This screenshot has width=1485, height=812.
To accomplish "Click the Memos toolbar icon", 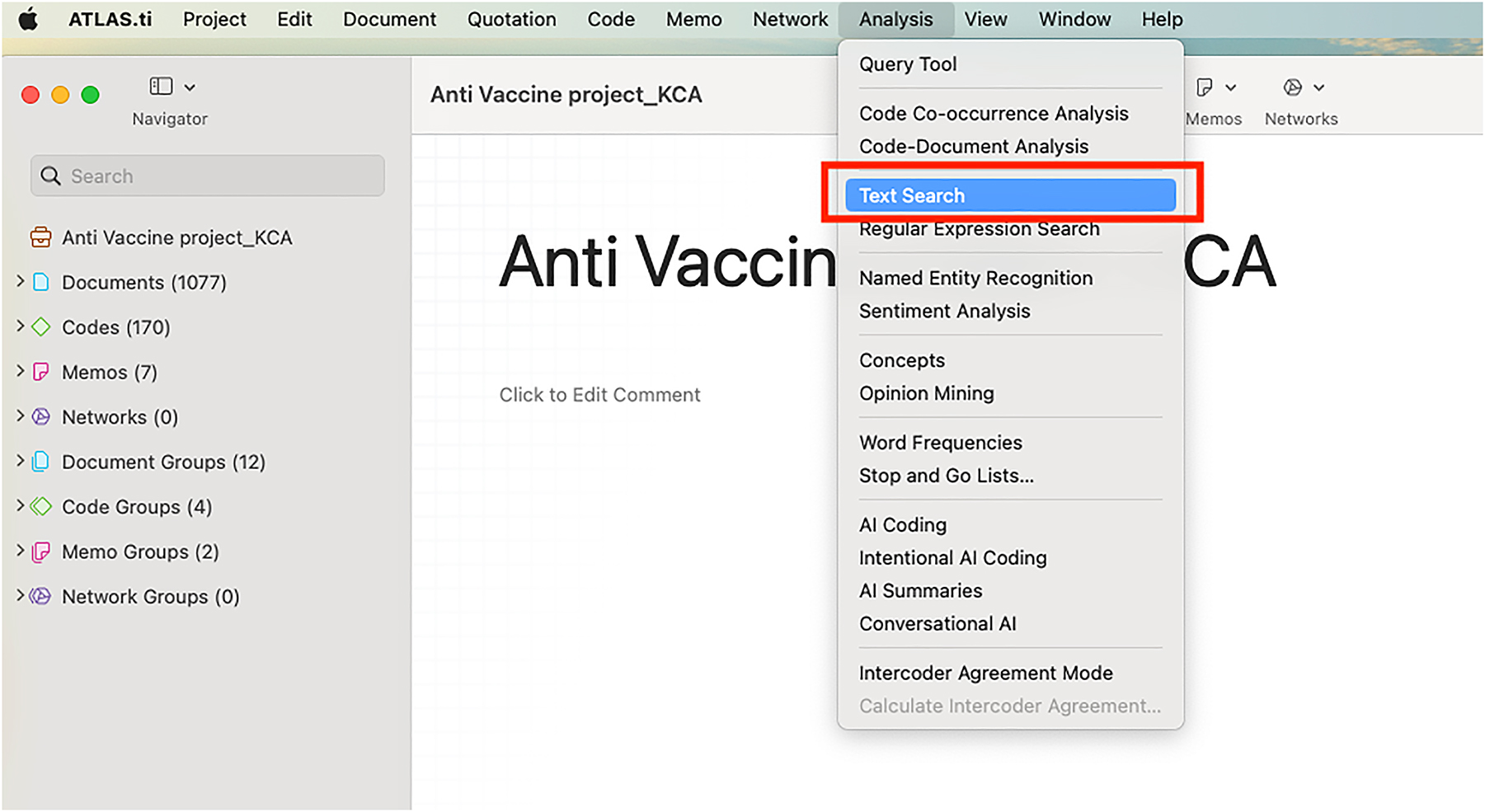I will pos(1205,87).
